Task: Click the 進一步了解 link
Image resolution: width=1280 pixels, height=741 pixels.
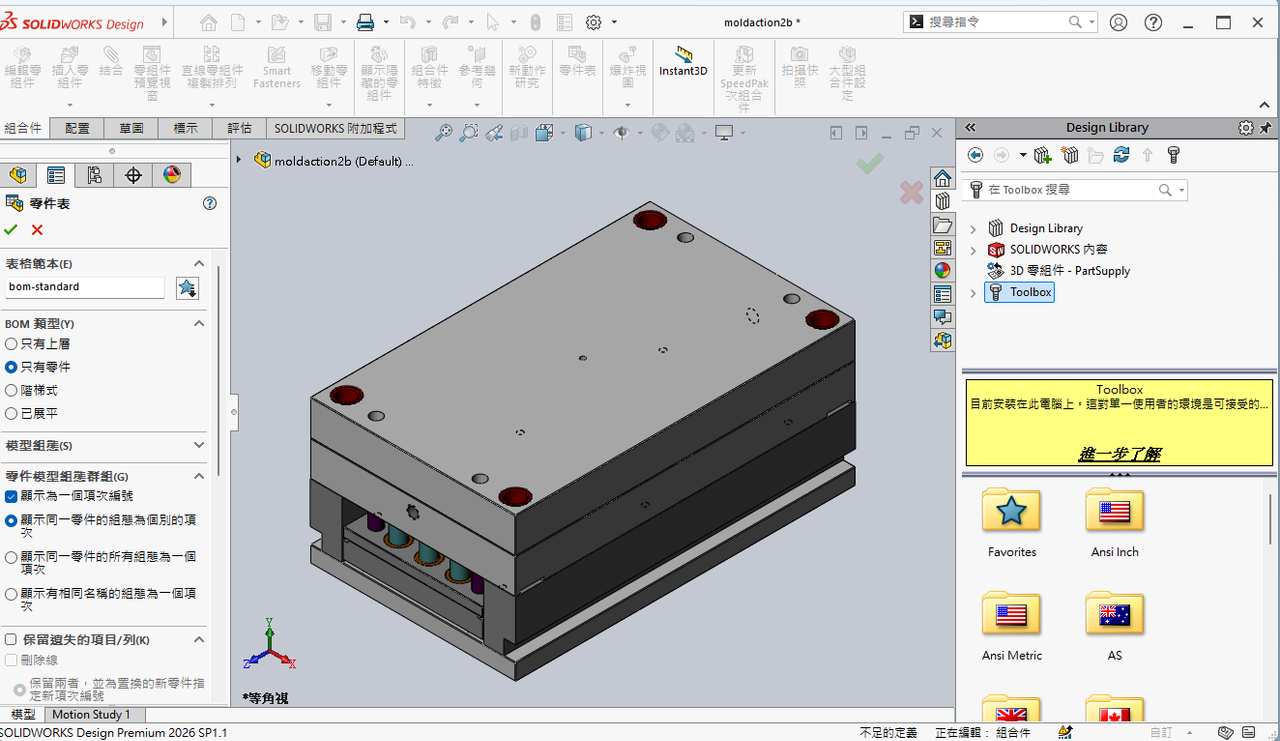Action: tap(1119, 454)
